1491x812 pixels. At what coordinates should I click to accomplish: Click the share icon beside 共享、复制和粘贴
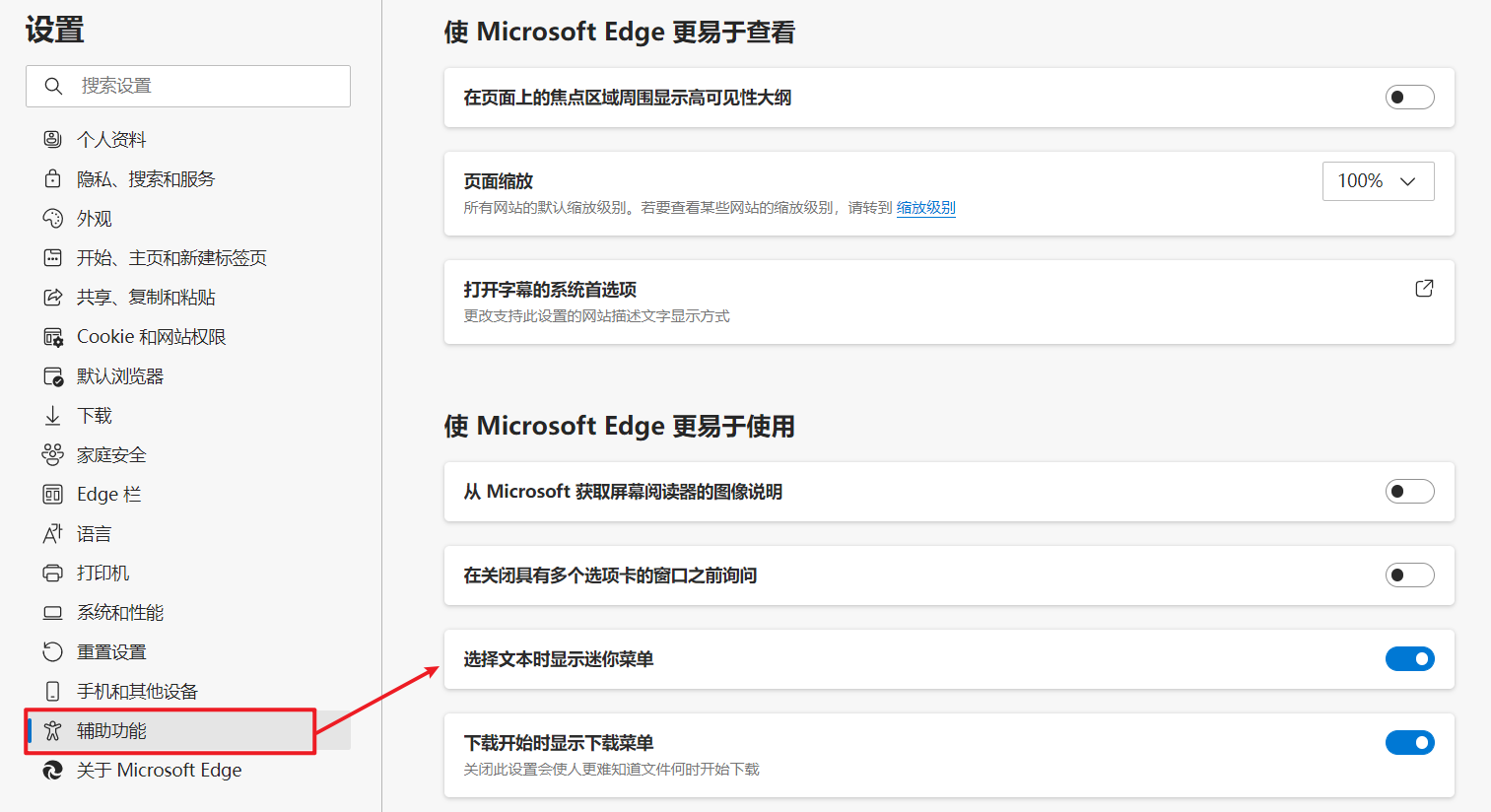tap(53, 297)
